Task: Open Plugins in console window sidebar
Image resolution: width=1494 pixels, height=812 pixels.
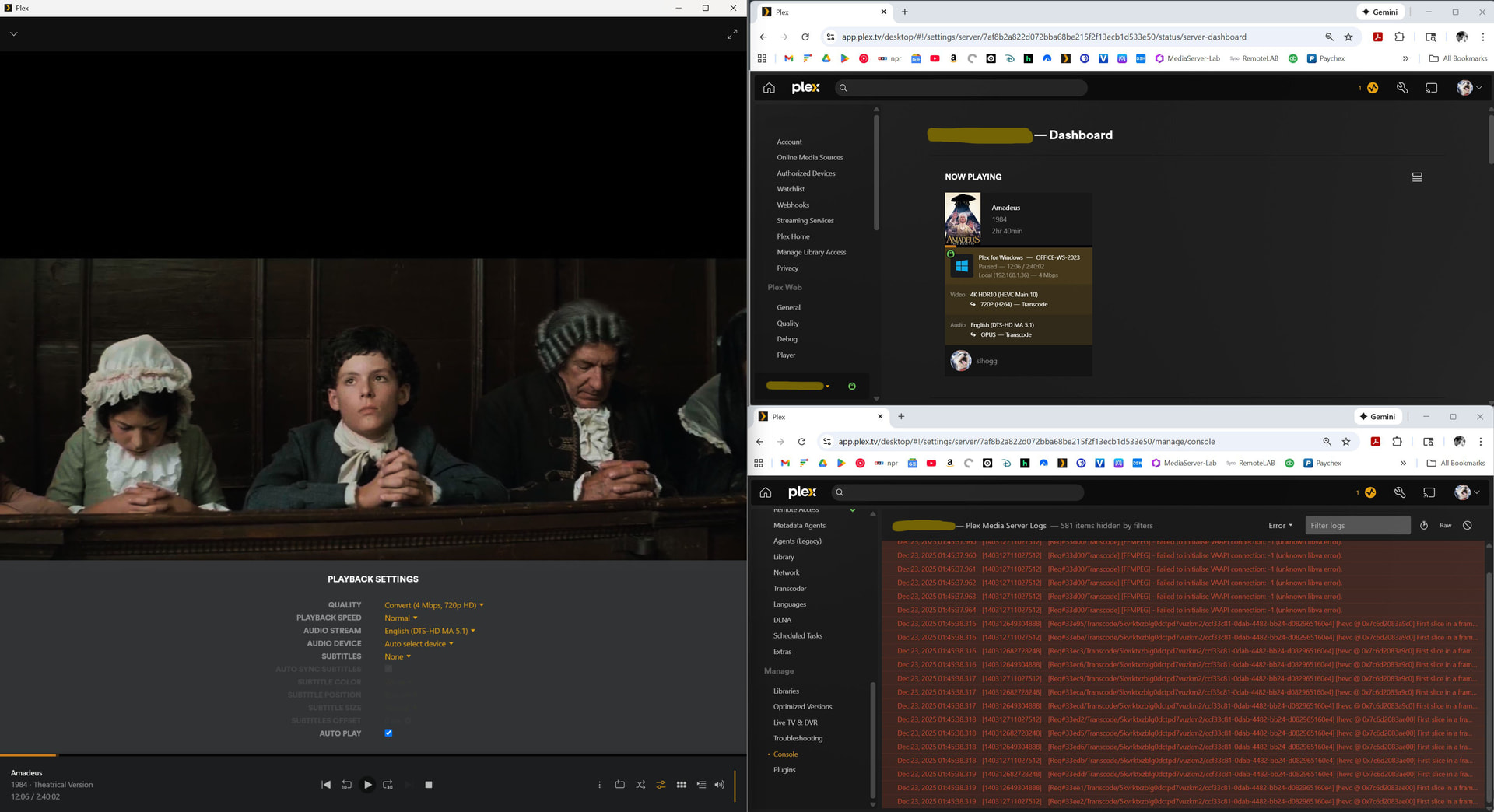Action: pyautogui.click(x=784, y=770)
